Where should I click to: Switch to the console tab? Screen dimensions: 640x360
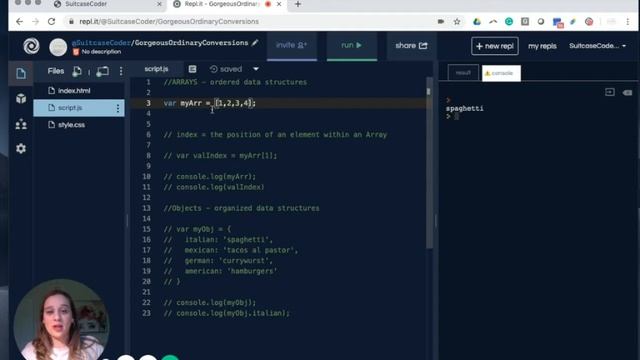(501, 73)
